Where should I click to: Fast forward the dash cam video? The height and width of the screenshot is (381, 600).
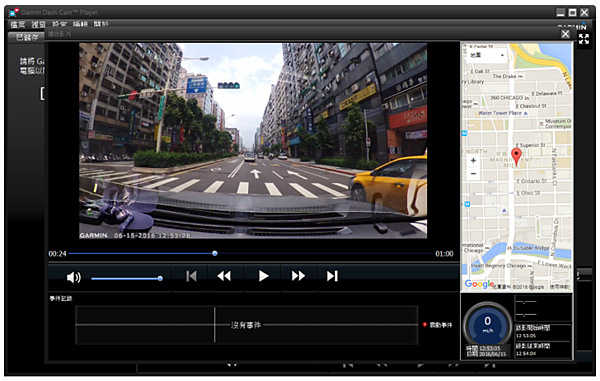click(x=298, y=276)
